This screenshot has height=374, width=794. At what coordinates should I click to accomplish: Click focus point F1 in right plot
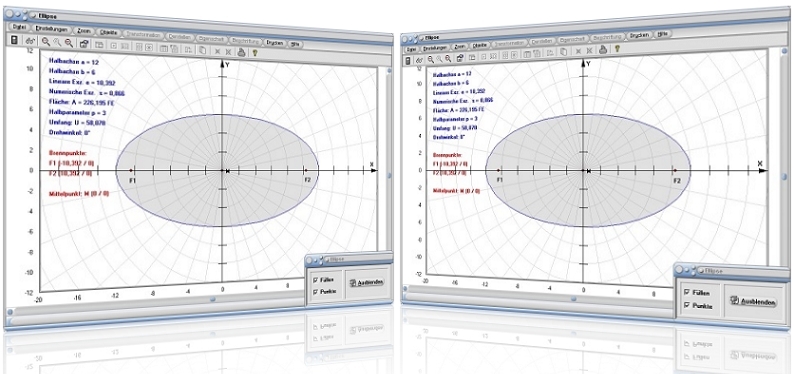tap(498, 171)
